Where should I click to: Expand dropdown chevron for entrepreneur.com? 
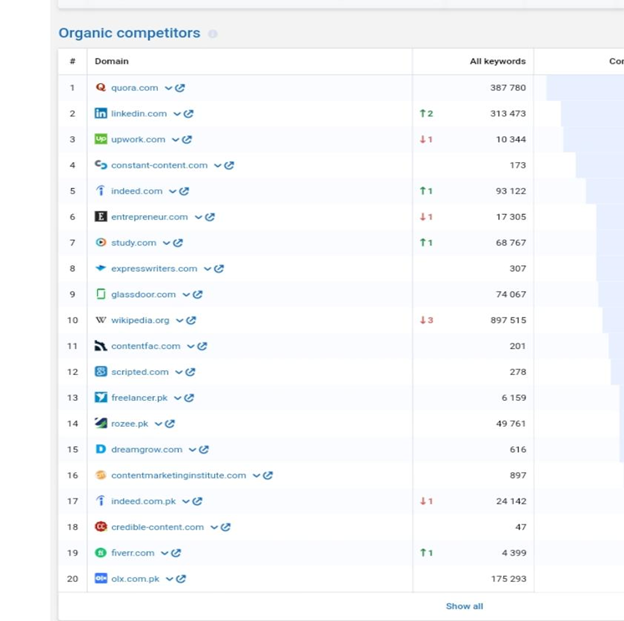click(198, 217)
